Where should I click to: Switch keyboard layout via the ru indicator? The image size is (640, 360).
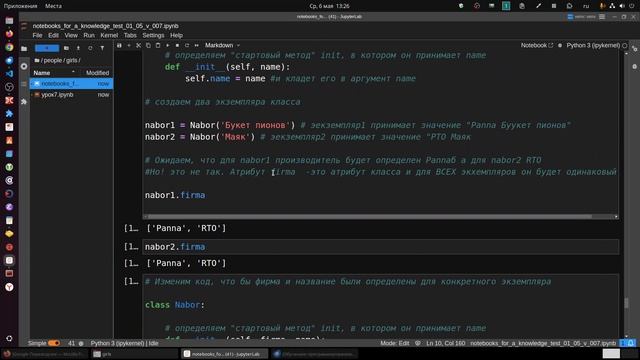(x=586, y=6)
